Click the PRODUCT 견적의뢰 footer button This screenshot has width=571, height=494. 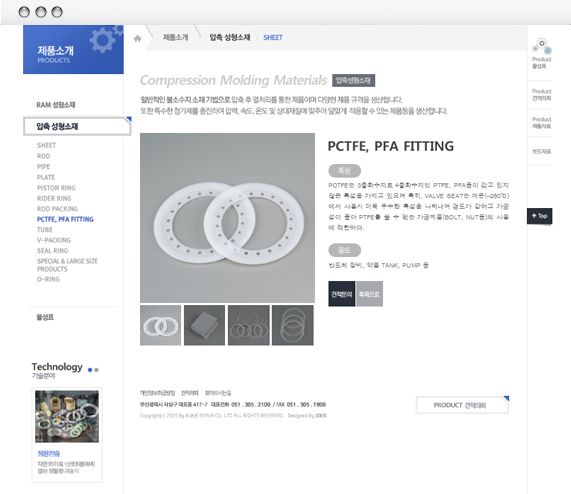[x=462, y=405]
